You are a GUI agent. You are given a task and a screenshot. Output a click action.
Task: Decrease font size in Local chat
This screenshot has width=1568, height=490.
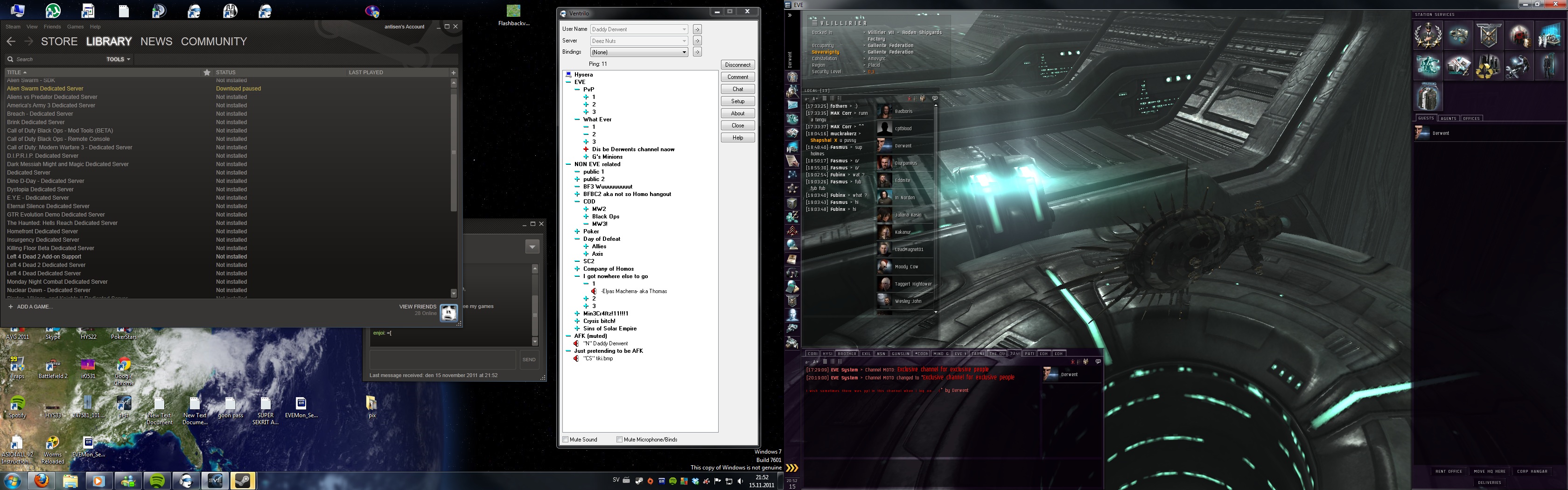[x=807, y=98]
